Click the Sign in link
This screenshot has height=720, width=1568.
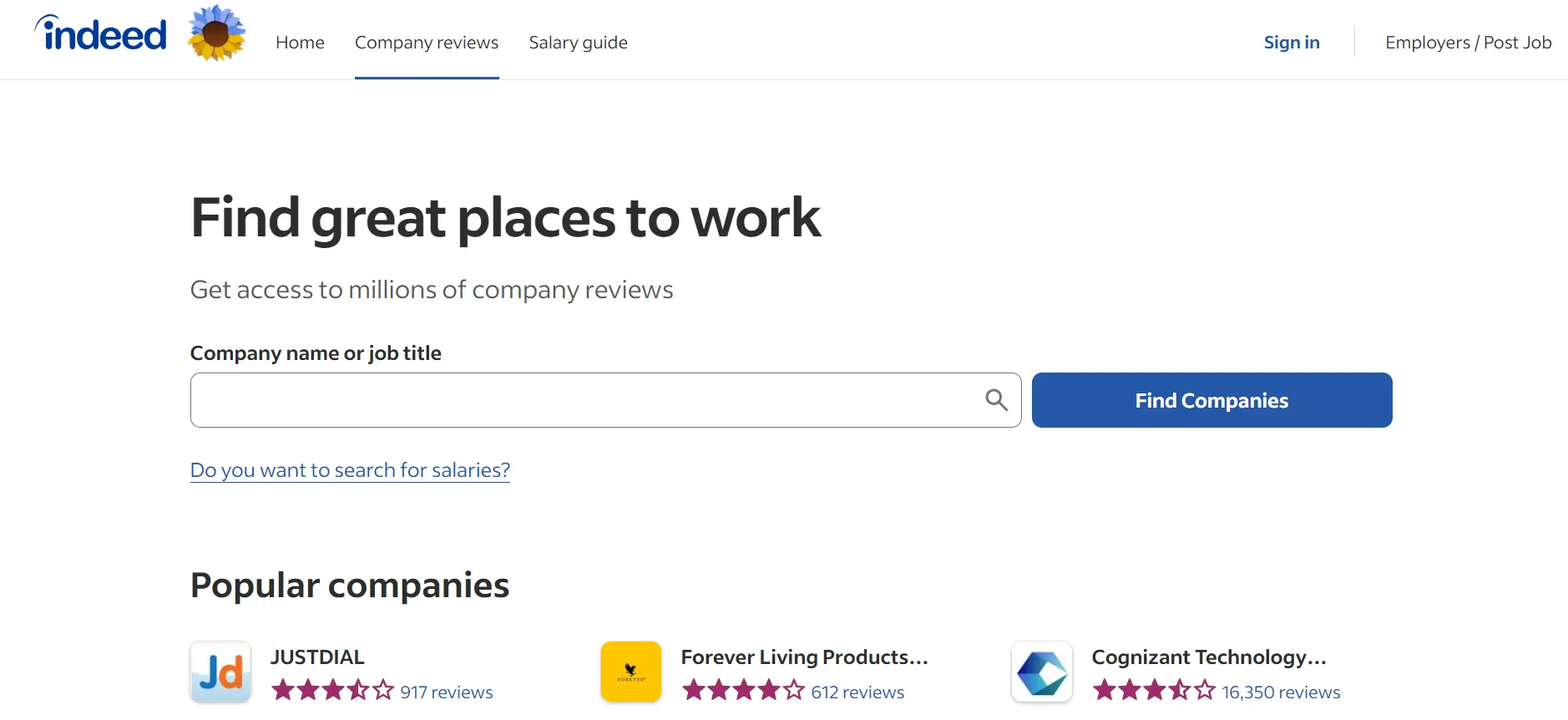pyautogui.click(x=1292, y=43)
